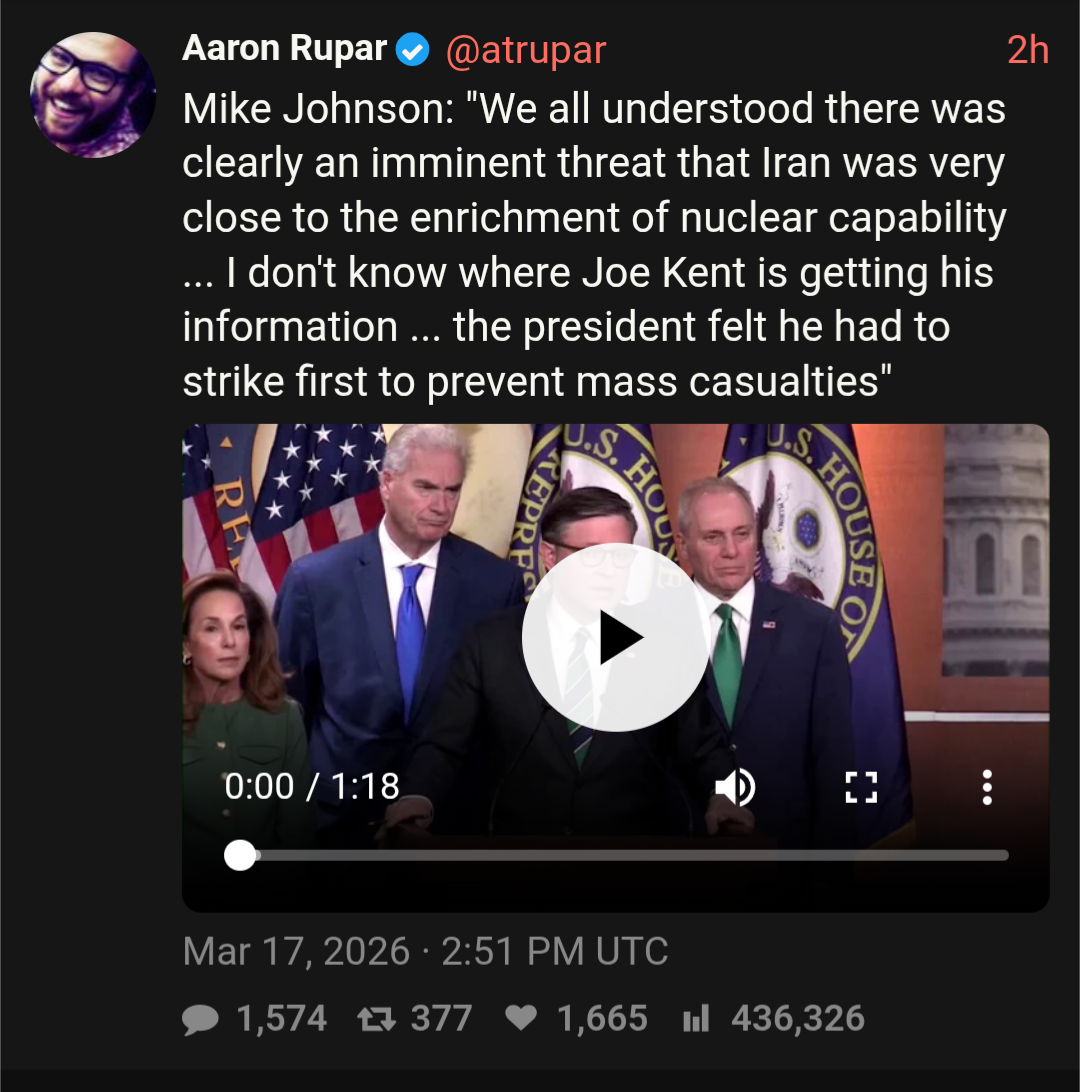Click the white seek handle at video start
Viewport: 1080px width, 1092px height.
click(240, 855)
